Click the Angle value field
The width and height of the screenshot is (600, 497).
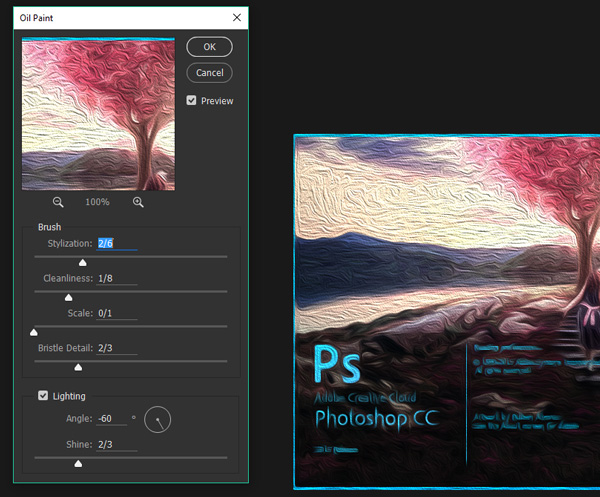[x=111, y=419]
